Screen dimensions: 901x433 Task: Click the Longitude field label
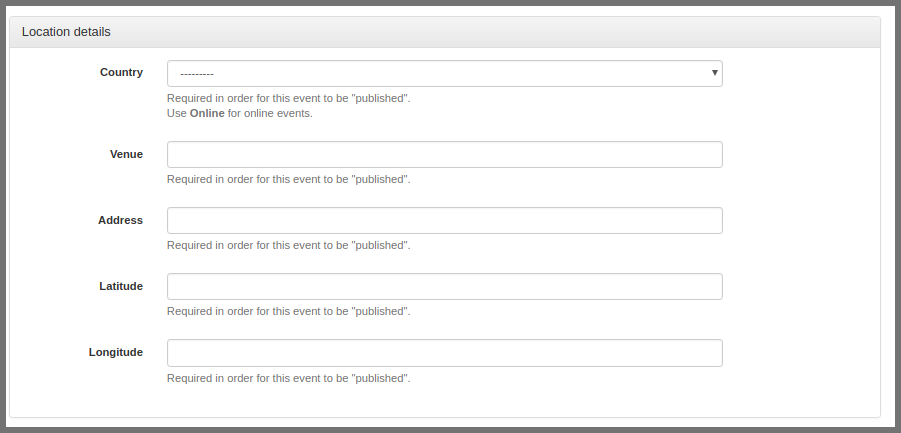click(115, 352)
